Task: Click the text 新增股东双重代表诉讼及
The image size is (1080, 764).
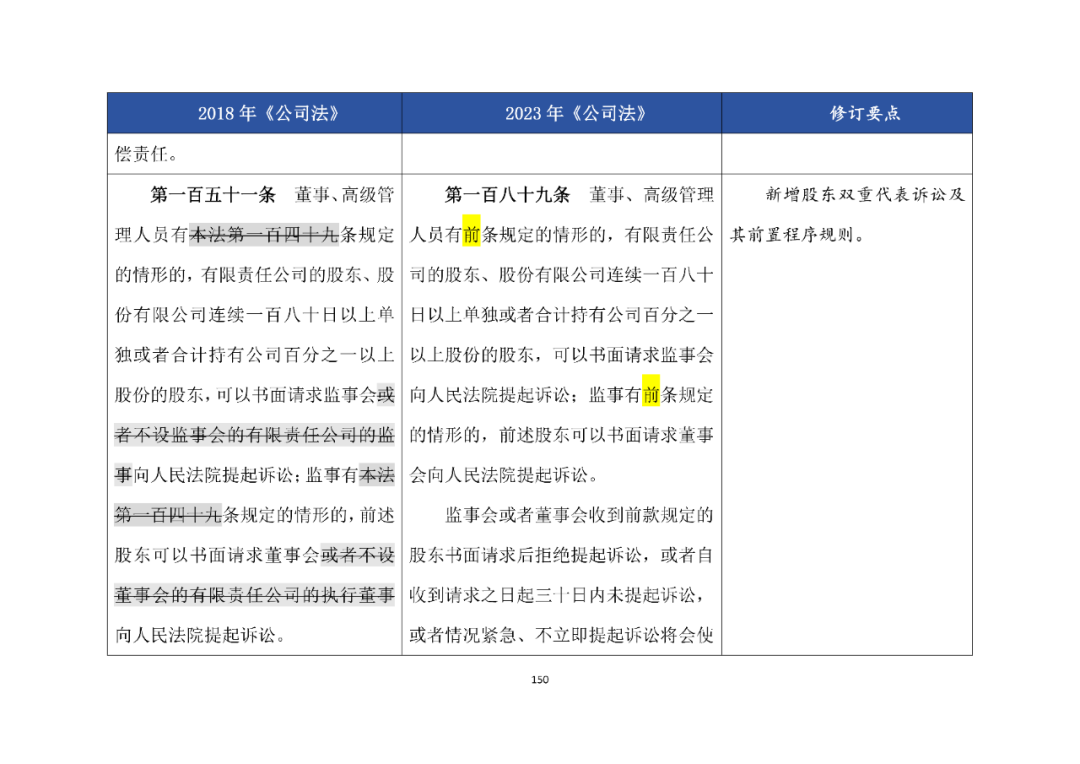Action: tap(865, 195)
